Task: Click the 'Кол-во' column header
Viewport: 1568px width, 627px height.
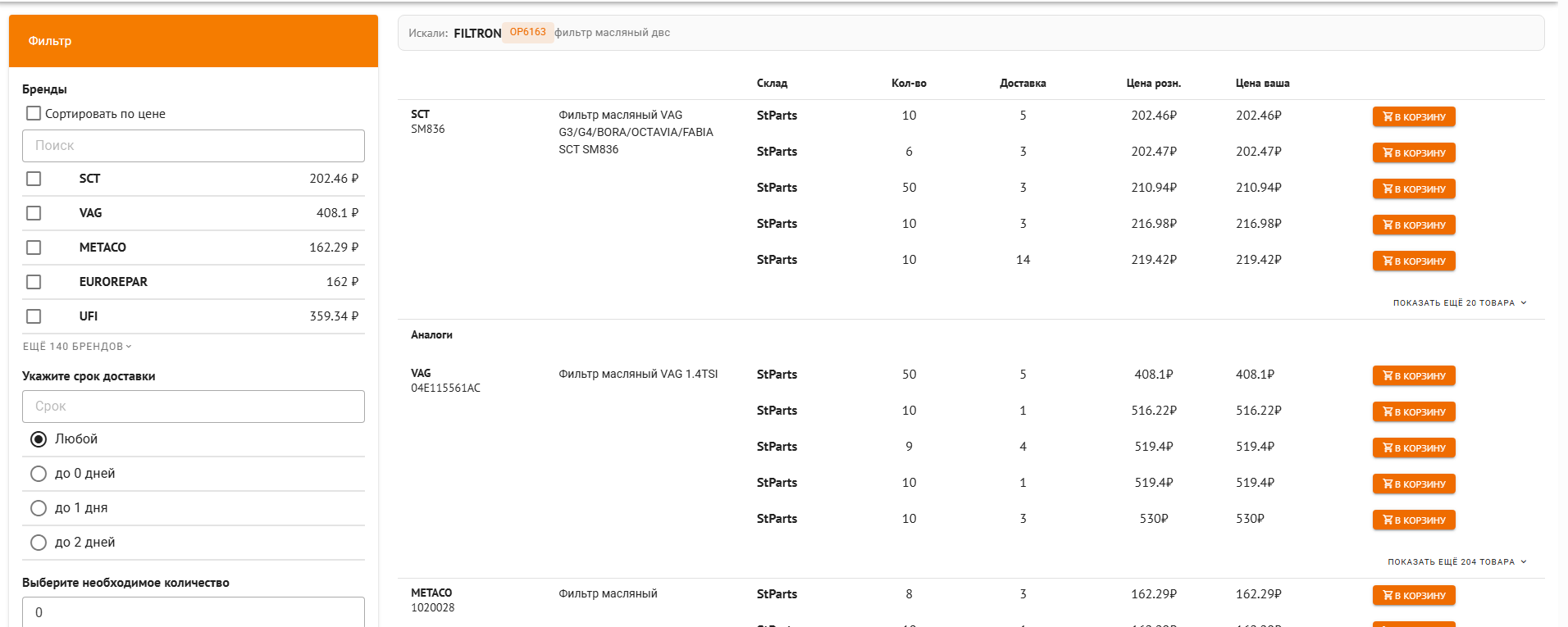Action: click(909, 83)
